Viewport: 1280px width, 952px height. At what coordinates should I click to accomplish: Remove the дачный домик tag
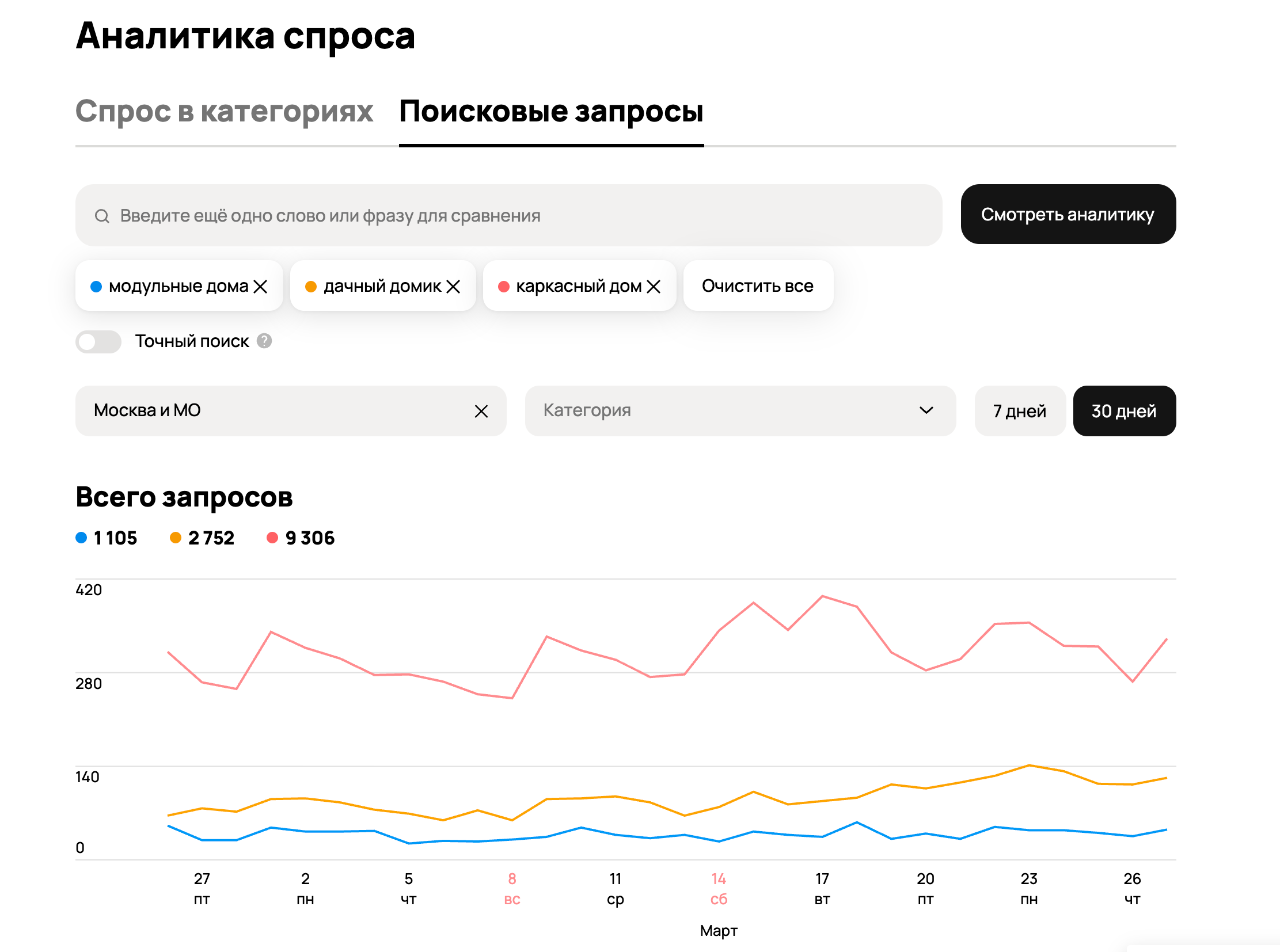[x=453, y=287]
